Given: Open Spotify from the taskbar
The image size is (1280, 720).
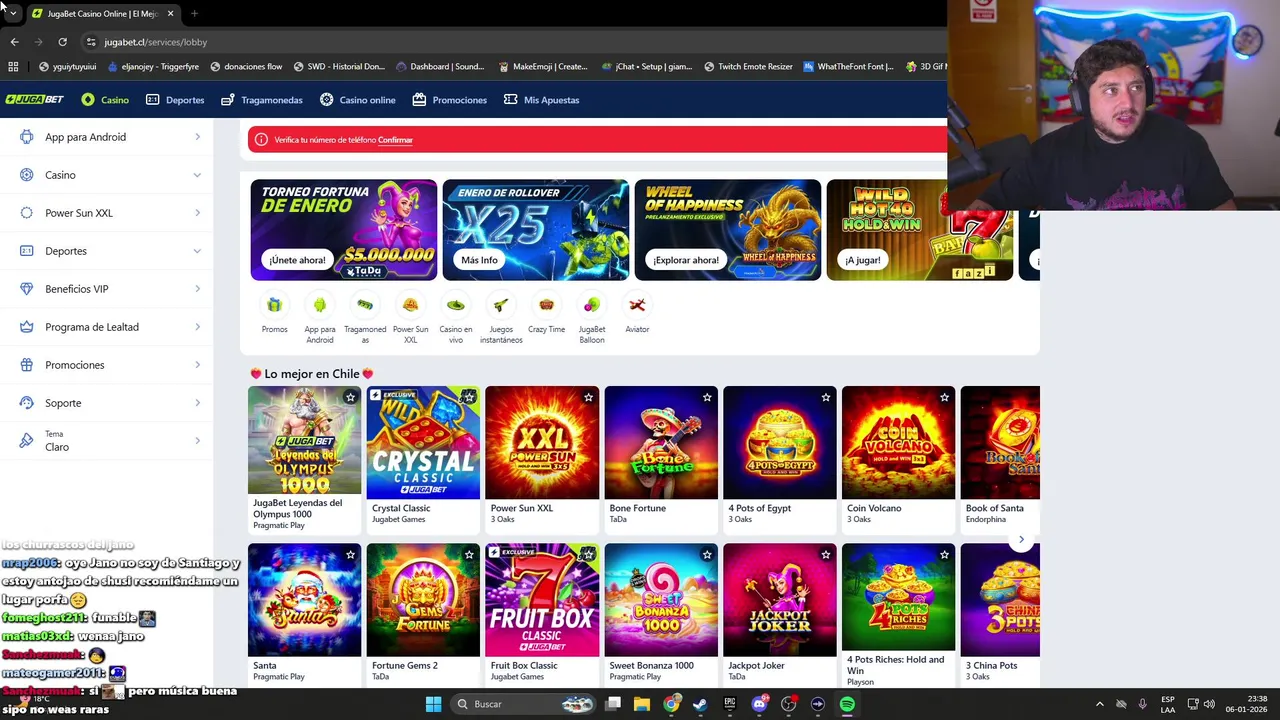Looking at the screenshot, I should pos(847,704).
